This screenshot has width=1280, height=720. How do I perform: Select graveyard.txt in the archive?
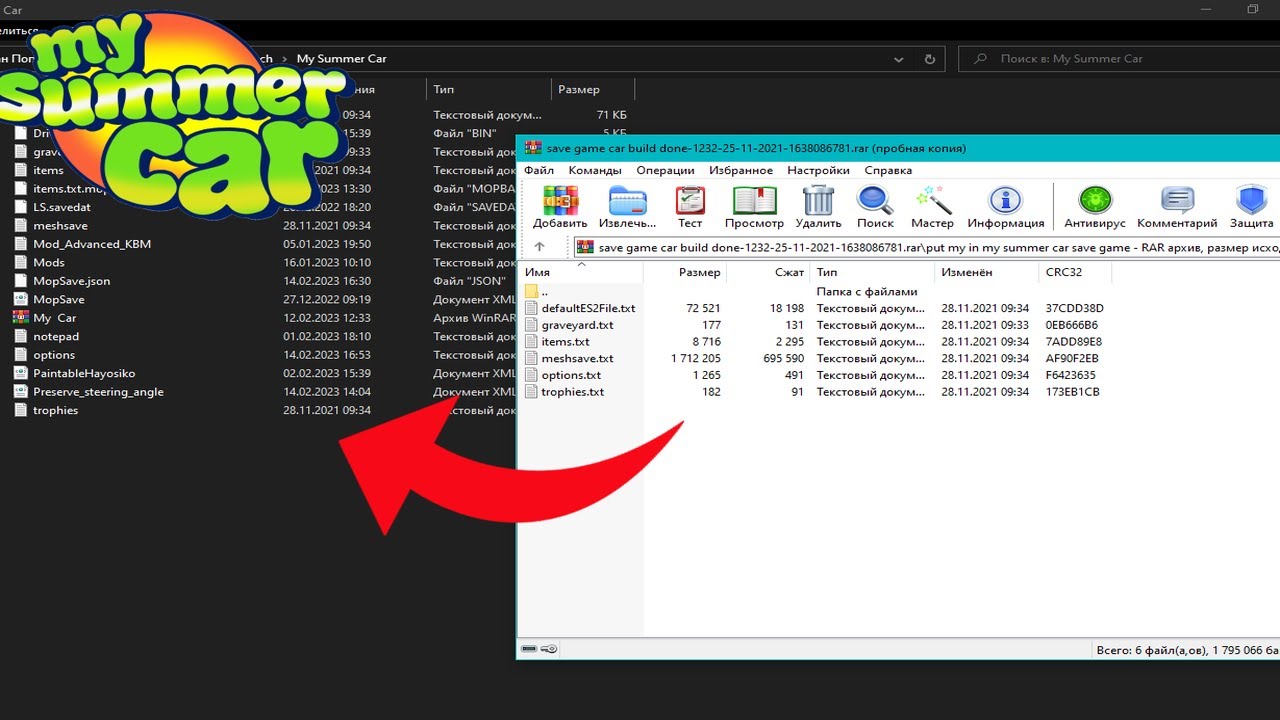pyautogui.click(x=577, y=325)
